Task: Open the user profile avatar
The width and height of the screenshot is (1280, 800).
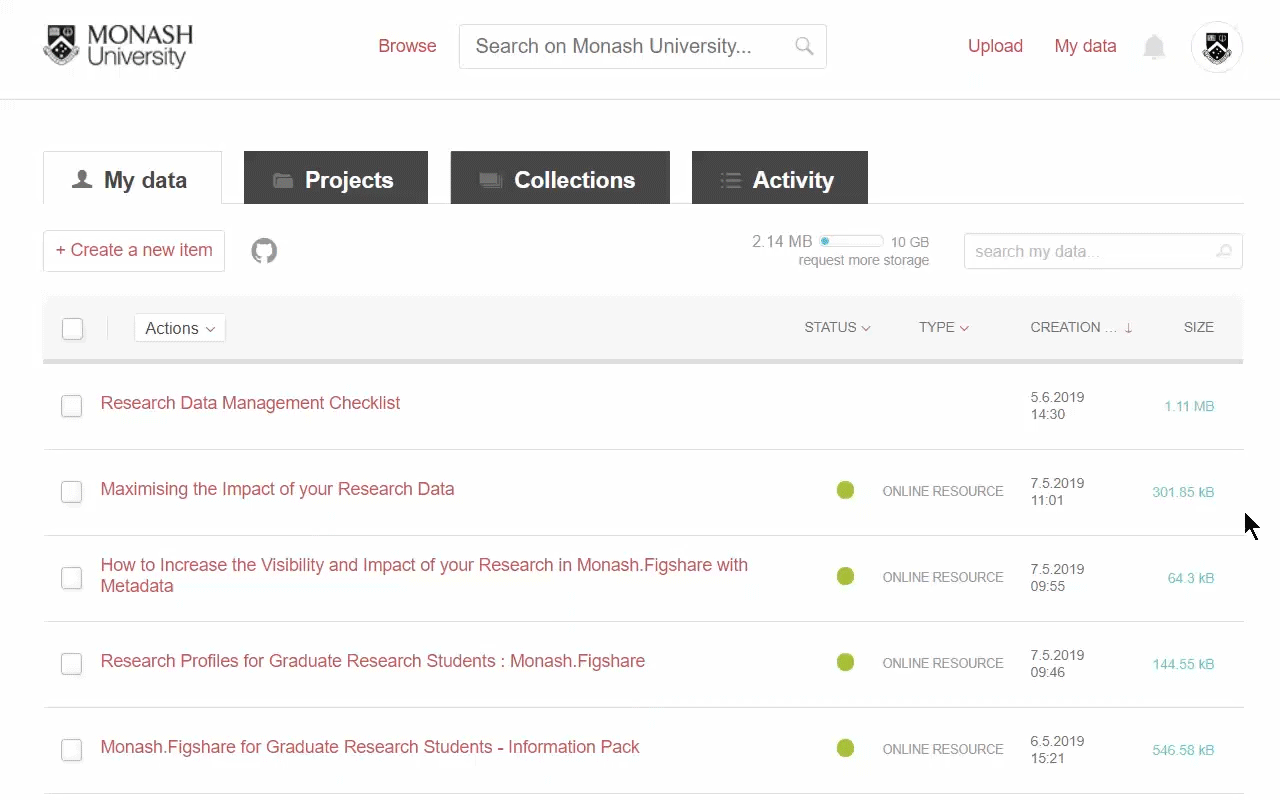Action: [x=1217, y=47]
